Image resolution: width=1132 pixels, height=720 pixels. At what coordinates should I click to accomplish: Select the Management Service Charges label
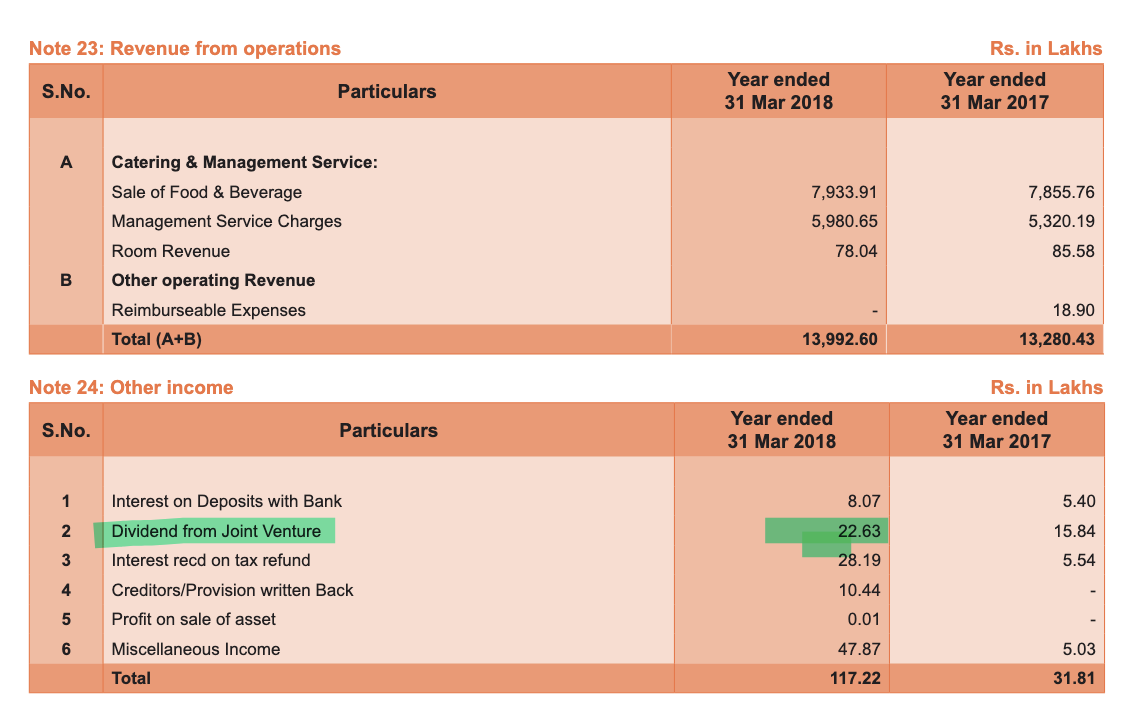(x=226, y=221)
